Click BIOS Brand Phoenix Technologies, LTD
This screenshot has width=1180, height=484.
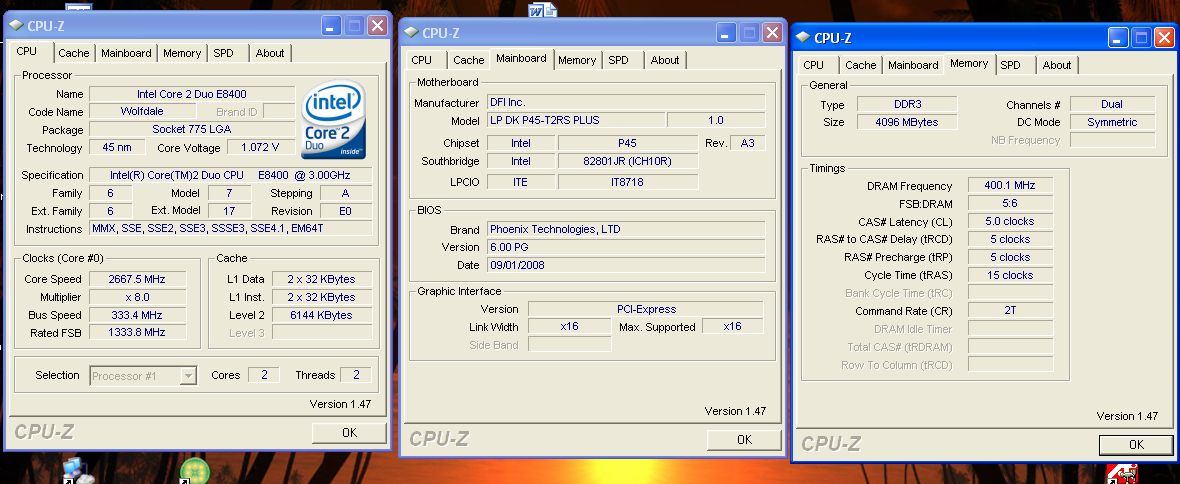626,229
